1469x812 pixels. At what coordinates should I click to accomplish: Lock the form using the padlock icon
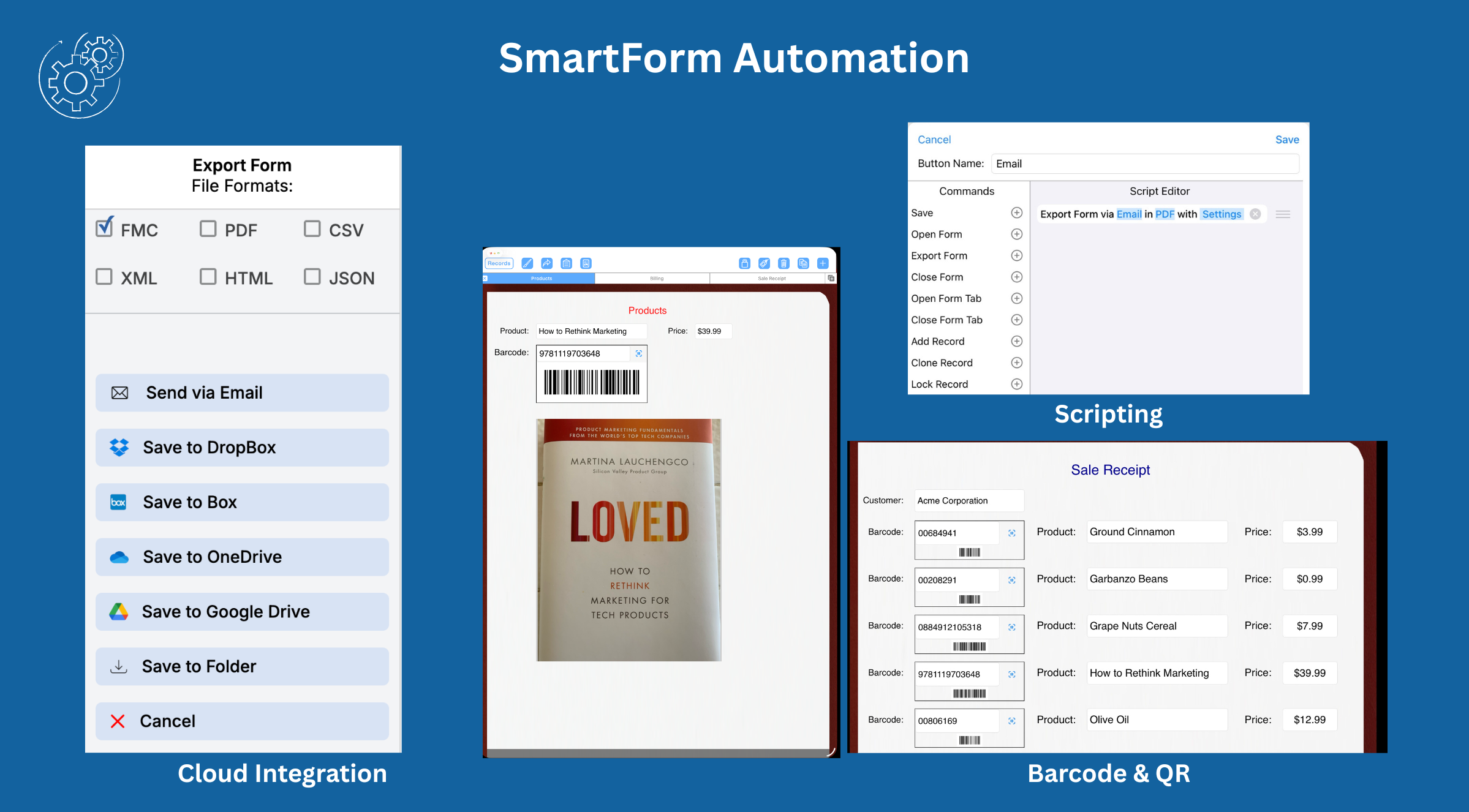pos(745,263)
